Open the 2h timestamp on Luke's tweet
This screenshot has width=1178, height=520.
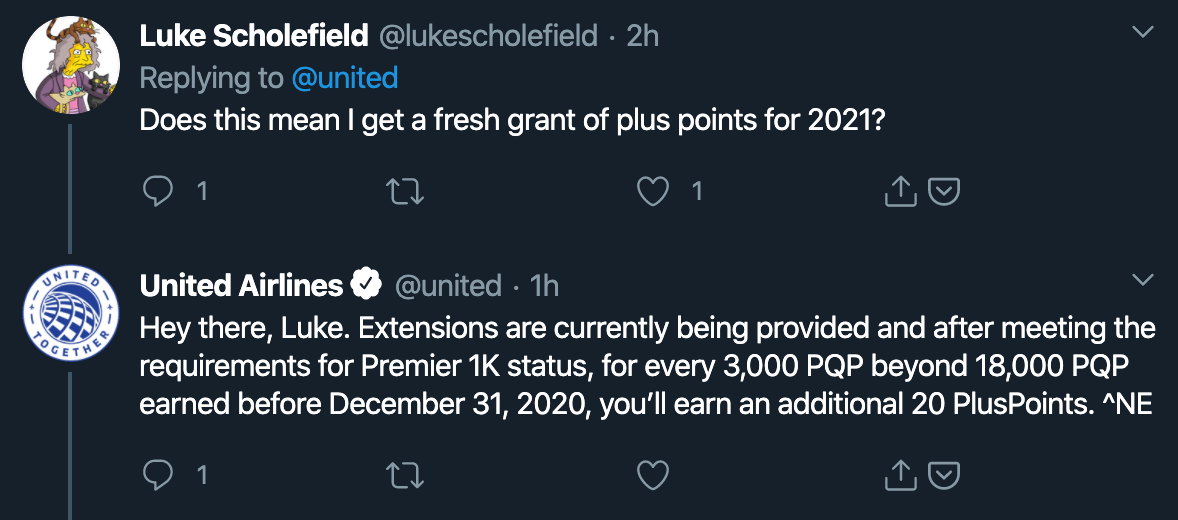coord(643,36)
